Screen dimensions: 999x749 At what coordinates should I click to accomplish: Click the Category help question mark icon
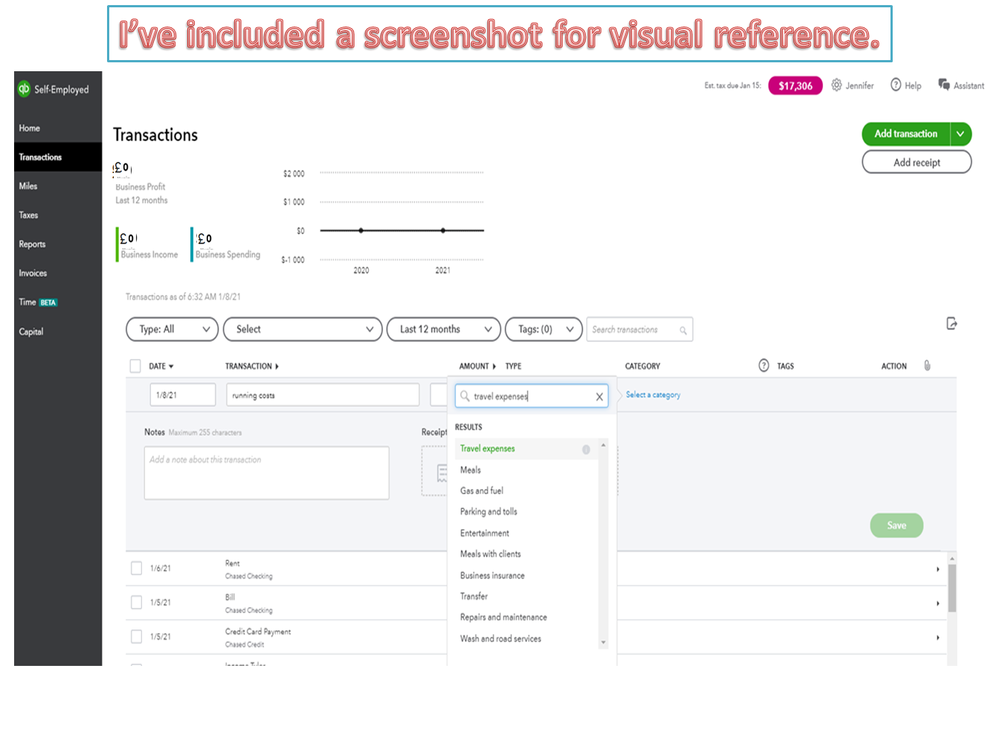click(763, 366)
